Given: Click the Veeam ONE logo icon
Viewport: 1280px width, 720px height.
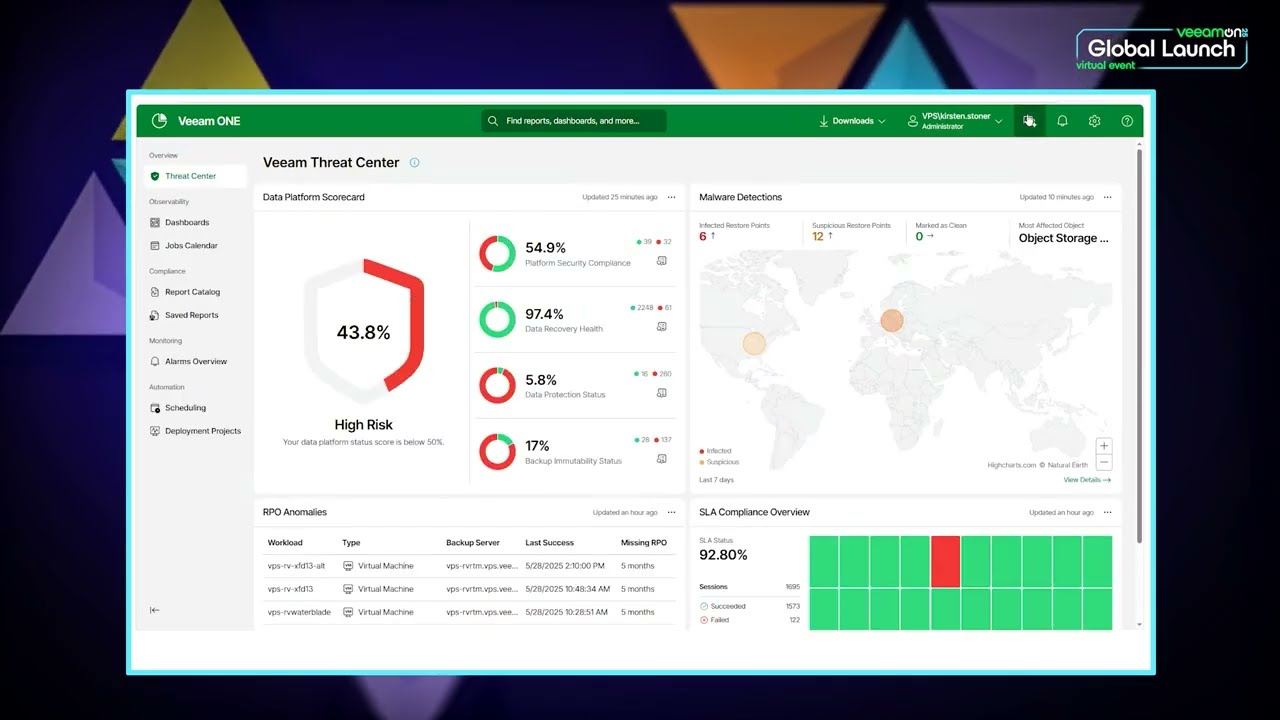Looking at the screenshot, I should (x=159, y=121).
